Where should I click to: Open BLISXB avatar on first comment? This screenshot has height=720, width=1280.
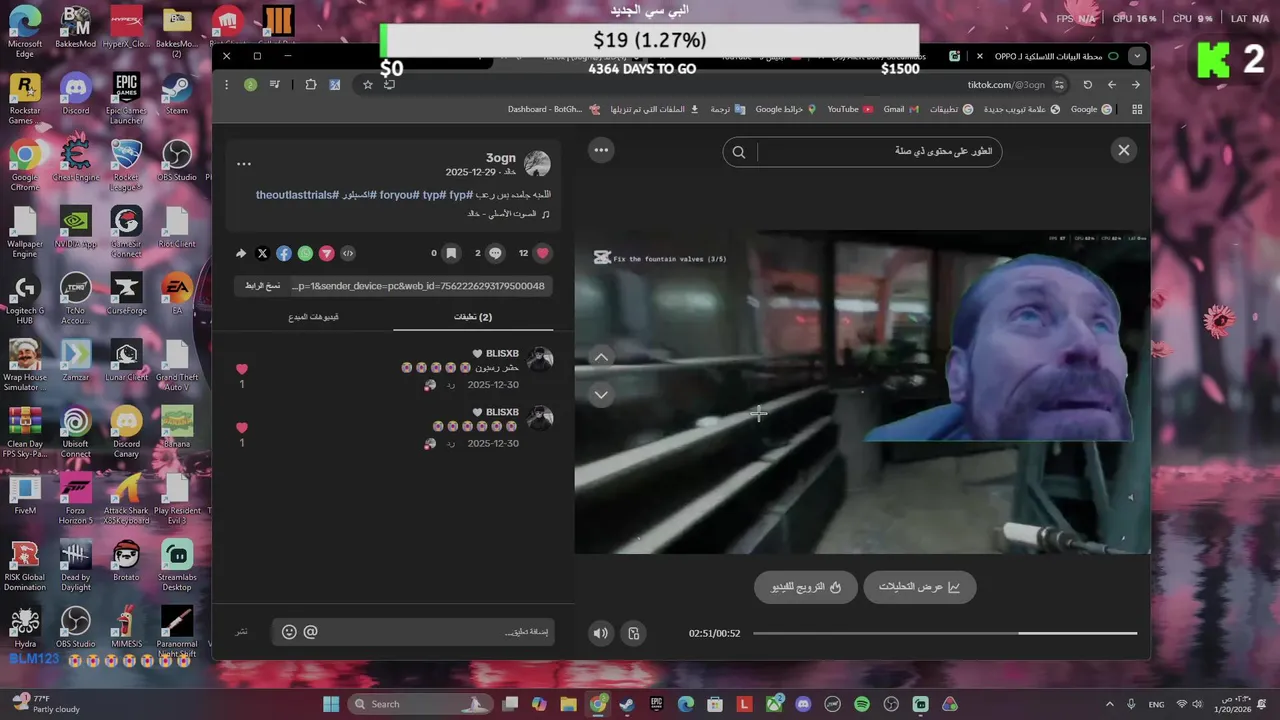click(x=540, y=360)
